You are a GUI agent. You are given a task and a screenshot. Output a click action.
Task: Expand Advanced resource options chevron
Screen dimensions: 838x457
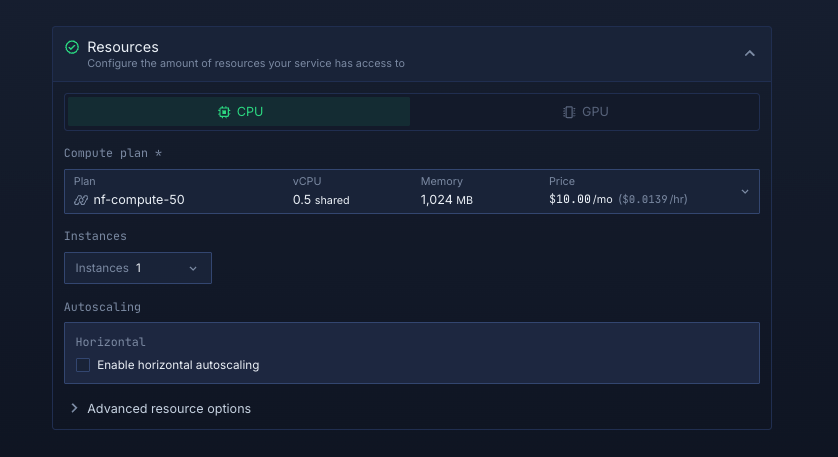(x=74, y=408)
